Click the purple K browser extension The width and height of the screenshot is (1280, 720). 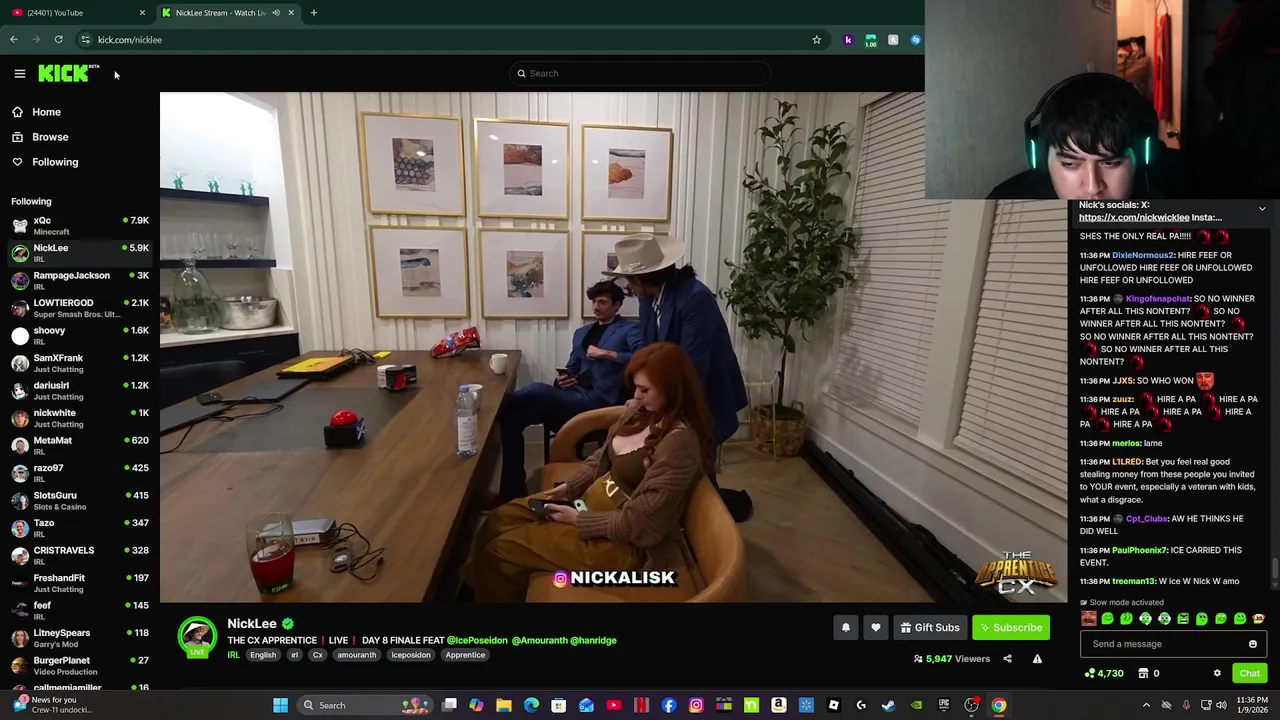(848, 40)
